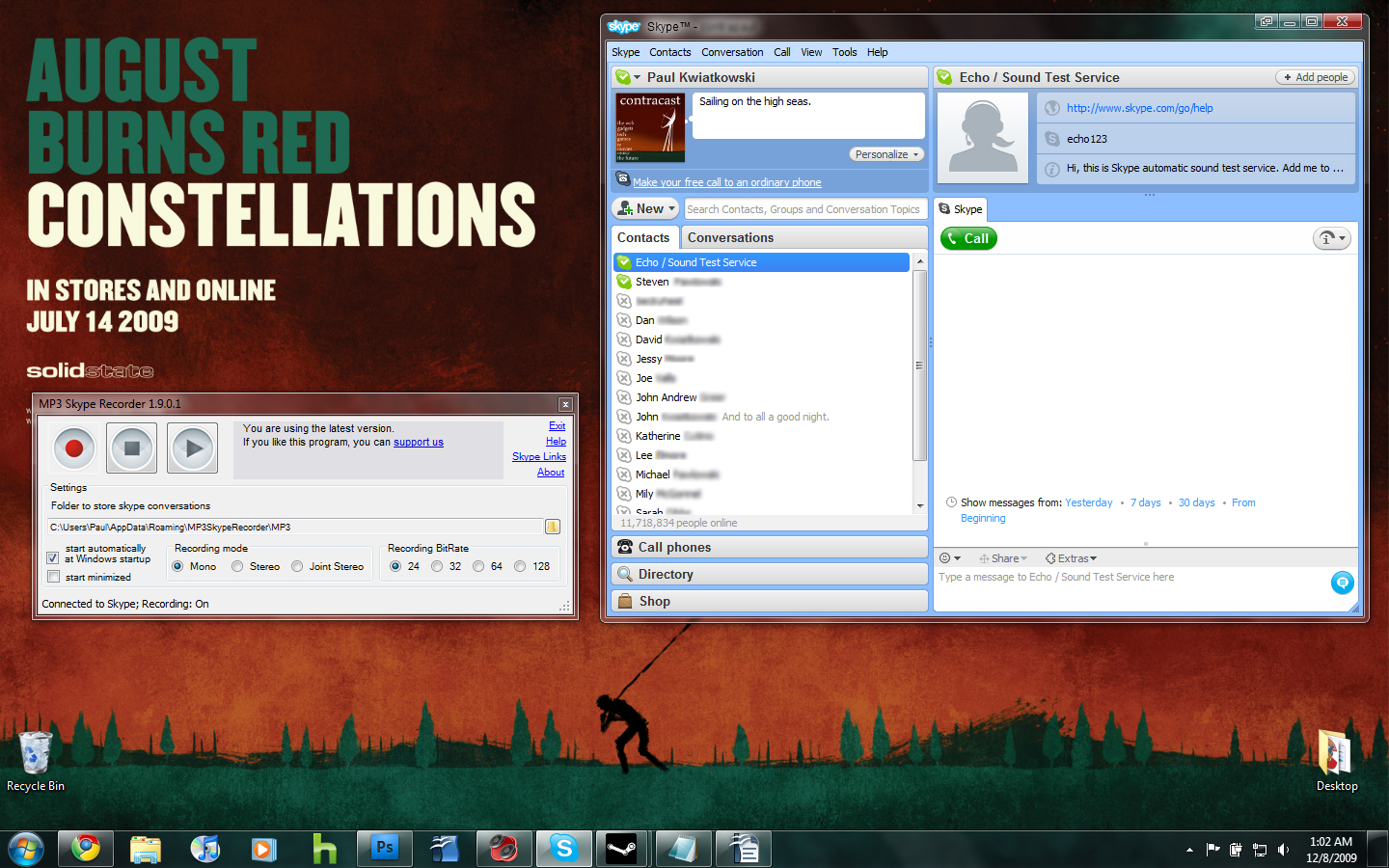1389x868 pixels.
Task: Click the message text box for Echo
Action: coord(1130,586)
